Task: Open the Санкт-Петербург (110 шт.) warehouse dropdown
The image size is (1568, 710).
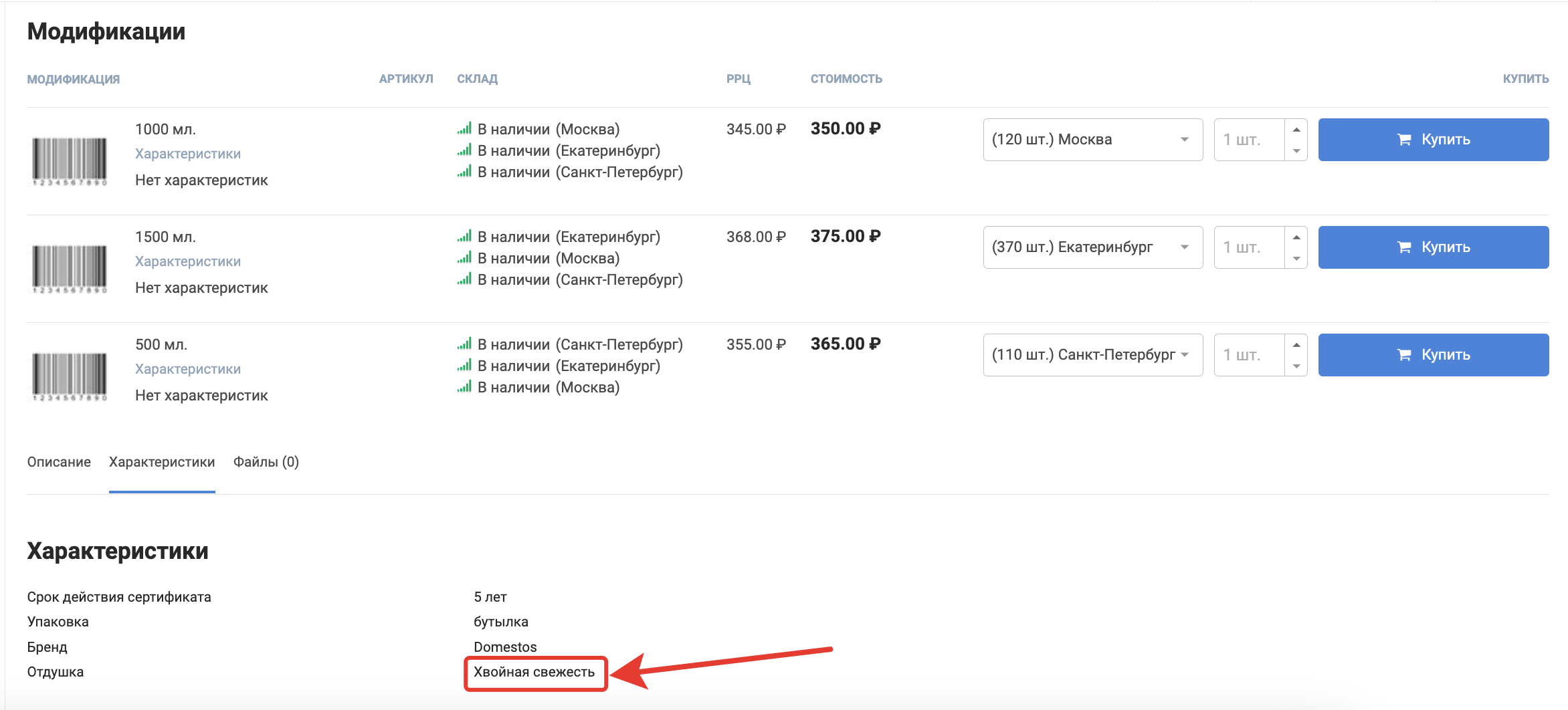Action: (1092, 355)
